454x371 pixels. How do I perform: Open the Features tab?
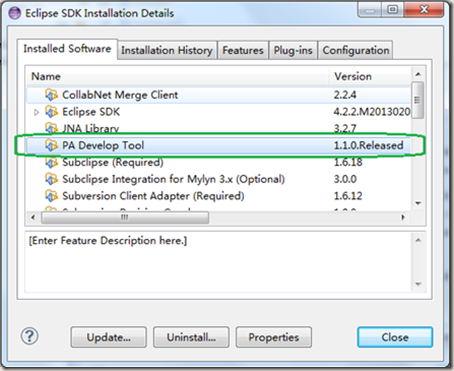(243, 50)
